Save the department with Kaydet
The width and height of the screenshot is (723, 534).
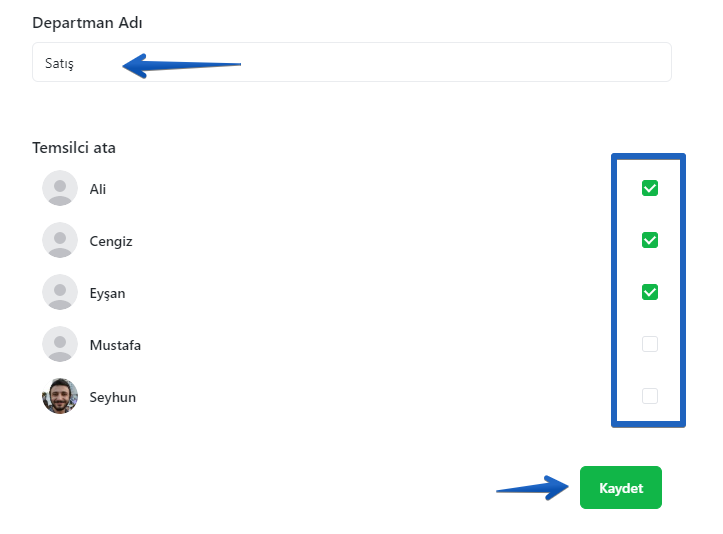621,488
